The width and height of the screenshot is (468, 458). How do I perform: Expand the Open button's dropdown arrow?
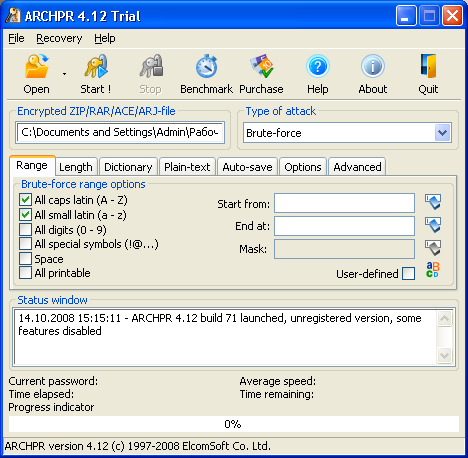[x=64, y=74]
